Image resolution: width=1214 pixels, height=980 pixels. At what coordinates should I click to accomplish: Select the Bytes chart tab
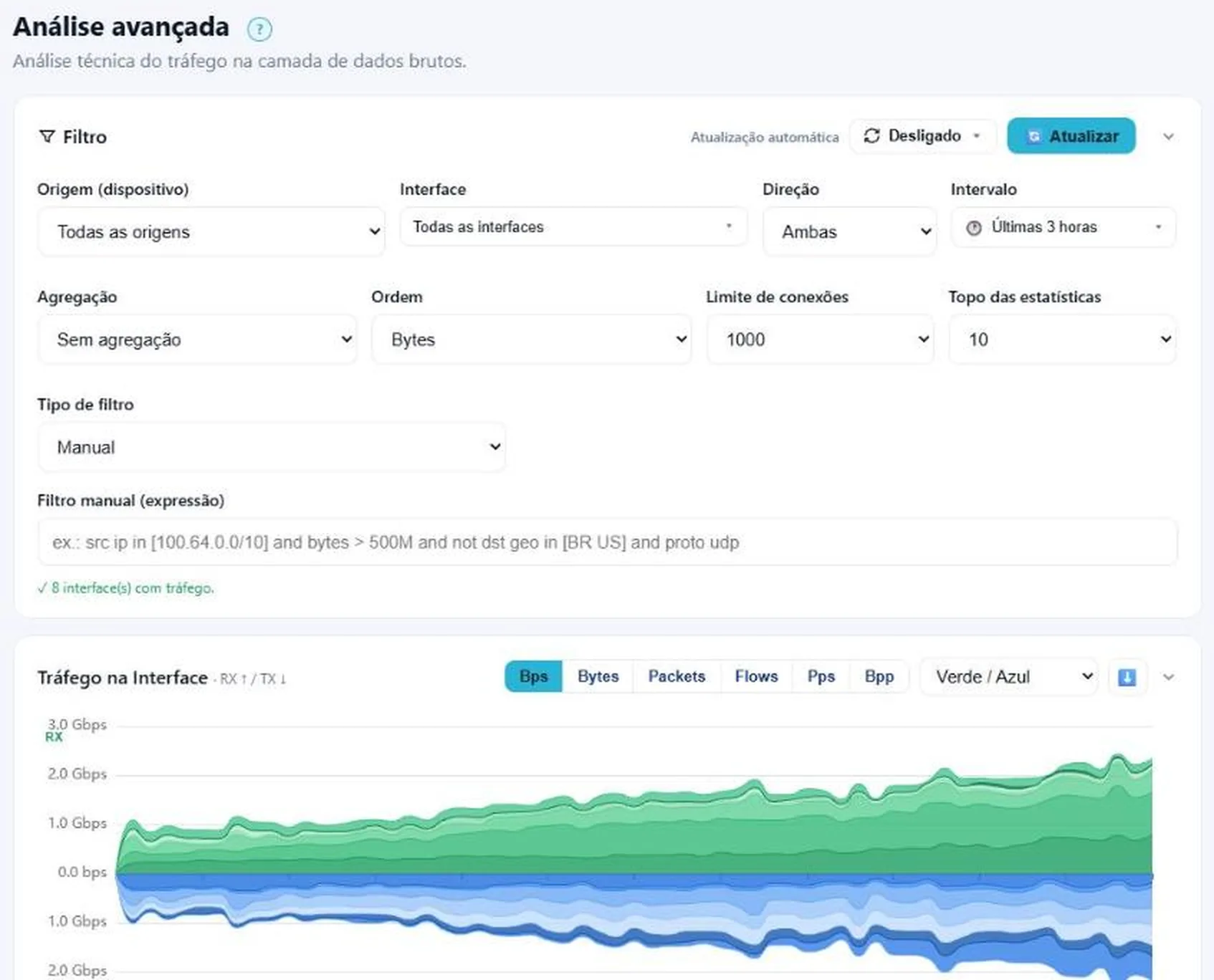tap(598, 676)
